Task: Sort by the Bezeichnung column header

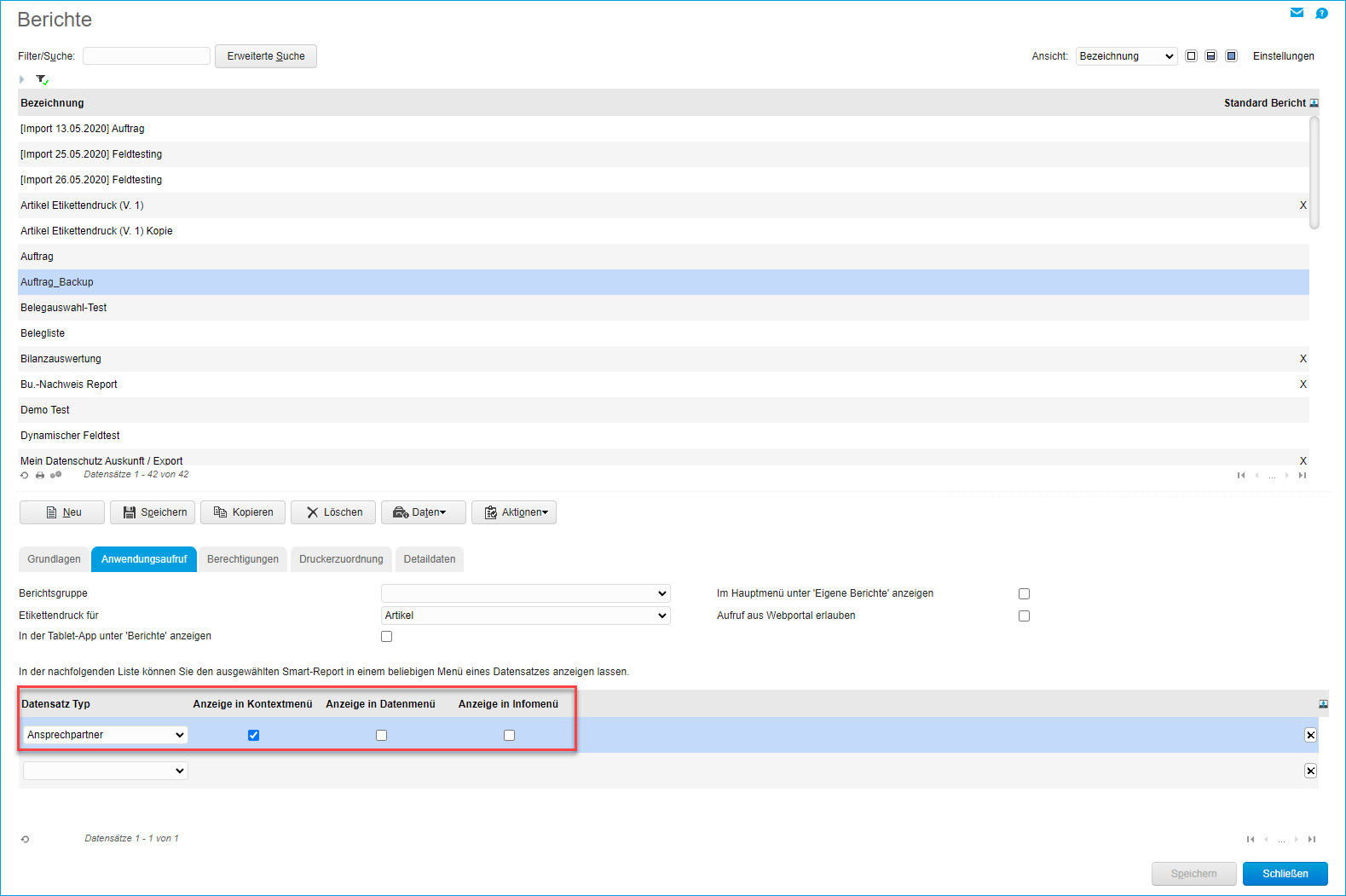Action: pos(52,103)
